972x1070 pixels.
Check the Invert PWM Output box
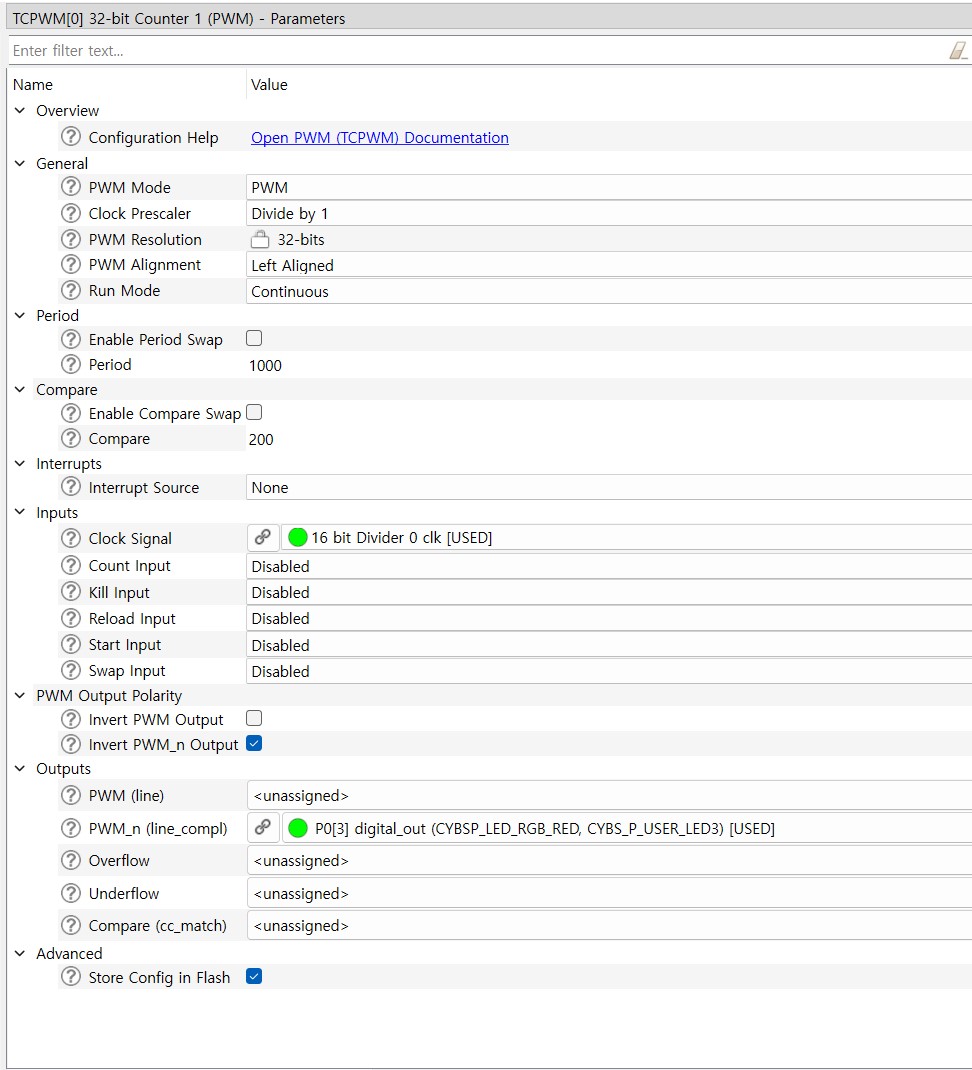point(253,718)
